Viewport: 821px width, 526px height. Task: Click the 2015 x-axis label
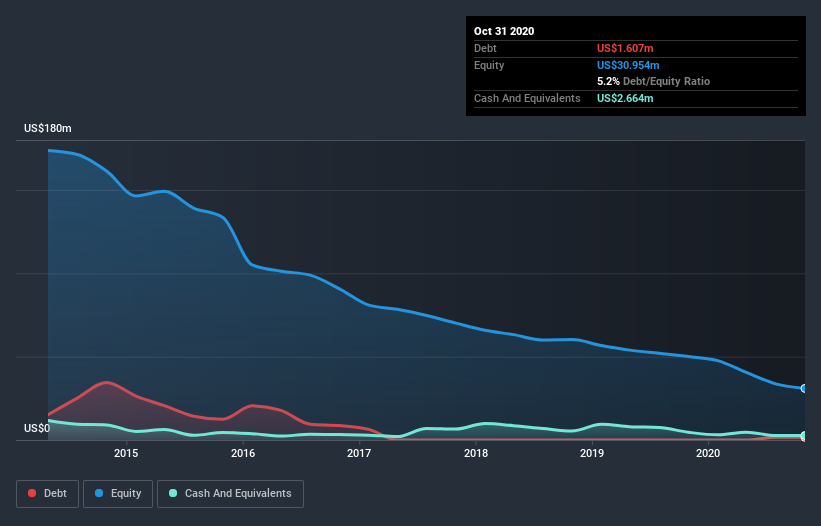pos(126,453)
